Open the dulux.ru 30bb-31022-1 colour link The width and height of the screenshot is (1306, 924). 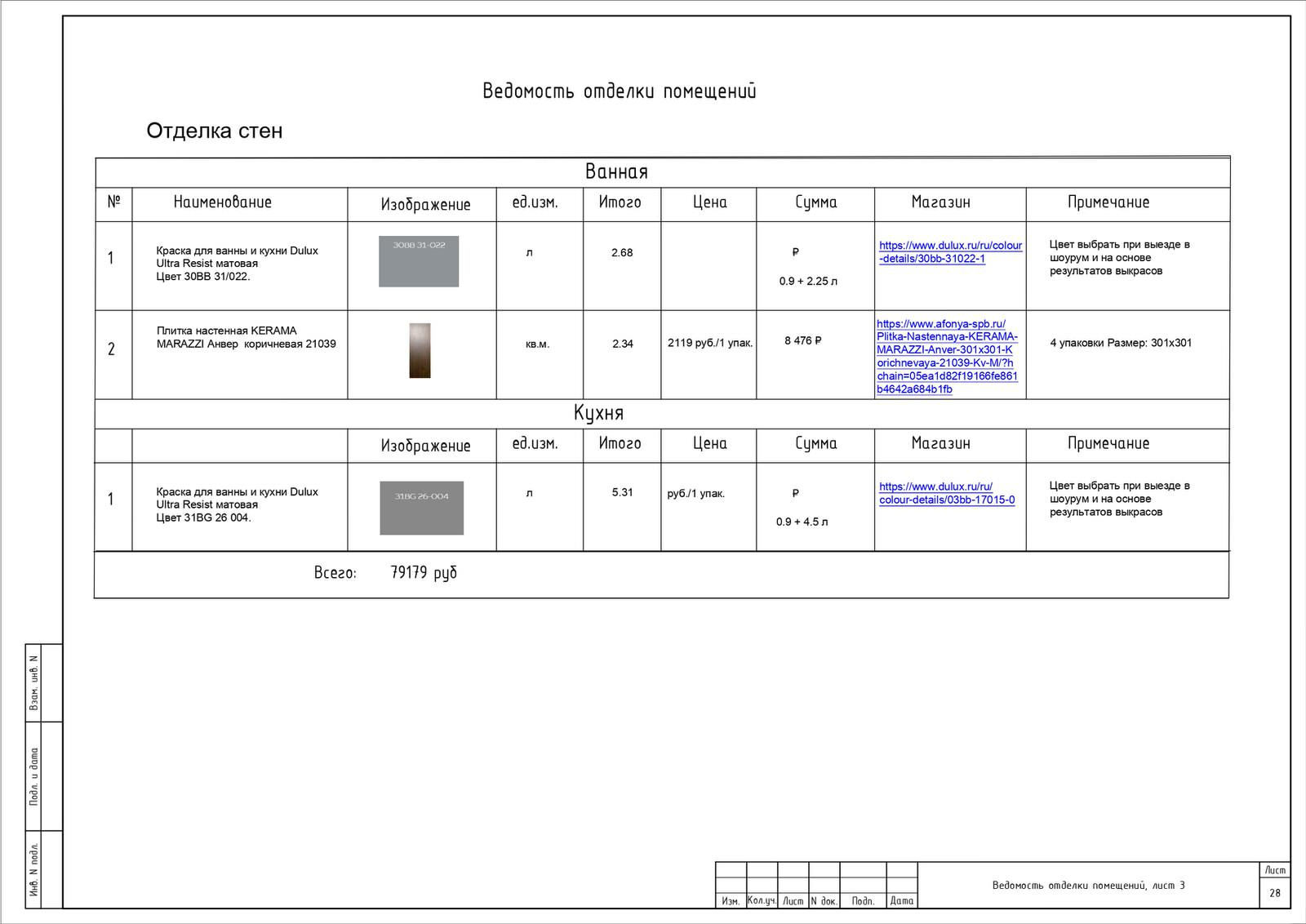[950, 252]
